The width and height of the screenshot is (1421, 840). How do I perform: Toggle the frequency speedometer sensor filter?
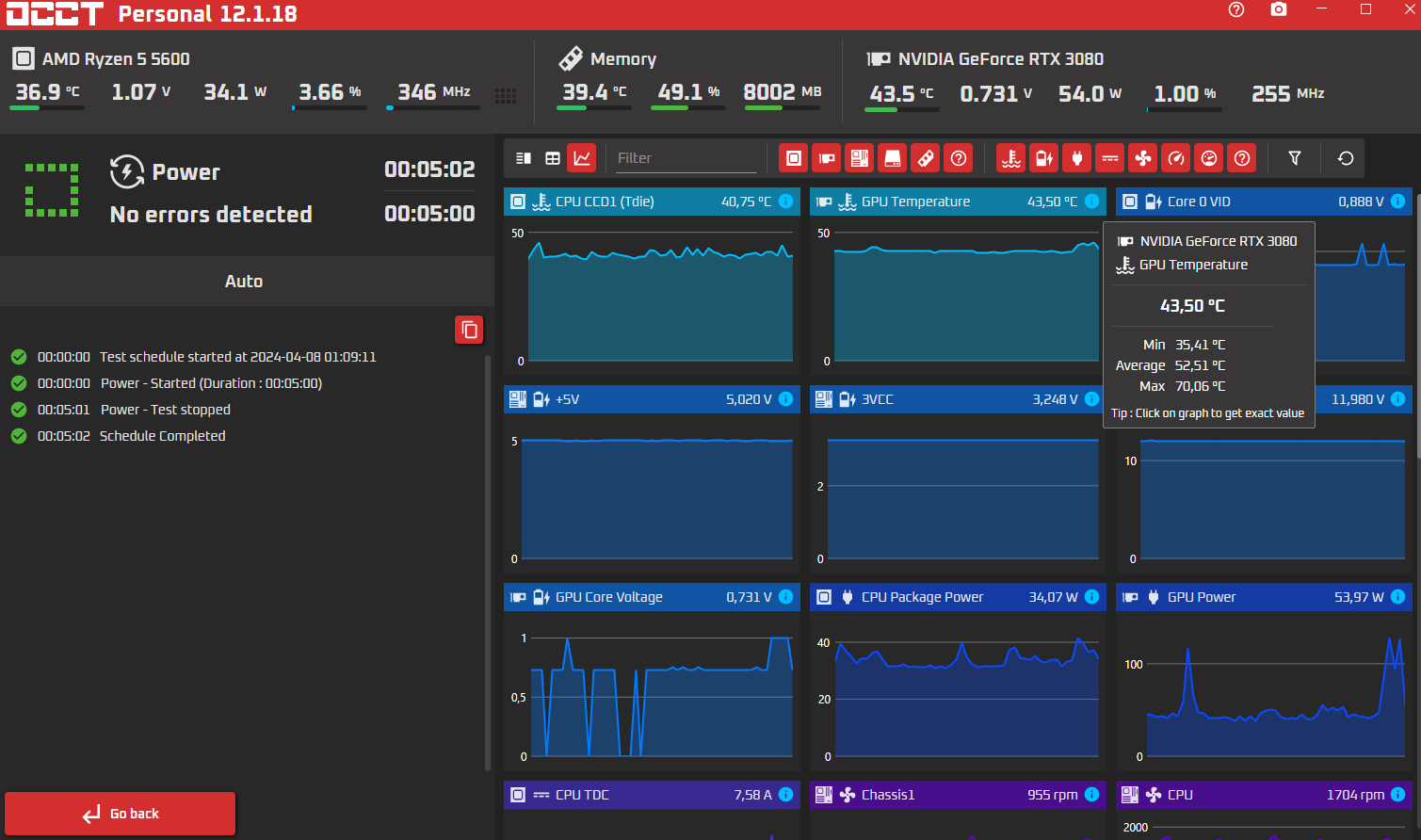(1176, 158)
